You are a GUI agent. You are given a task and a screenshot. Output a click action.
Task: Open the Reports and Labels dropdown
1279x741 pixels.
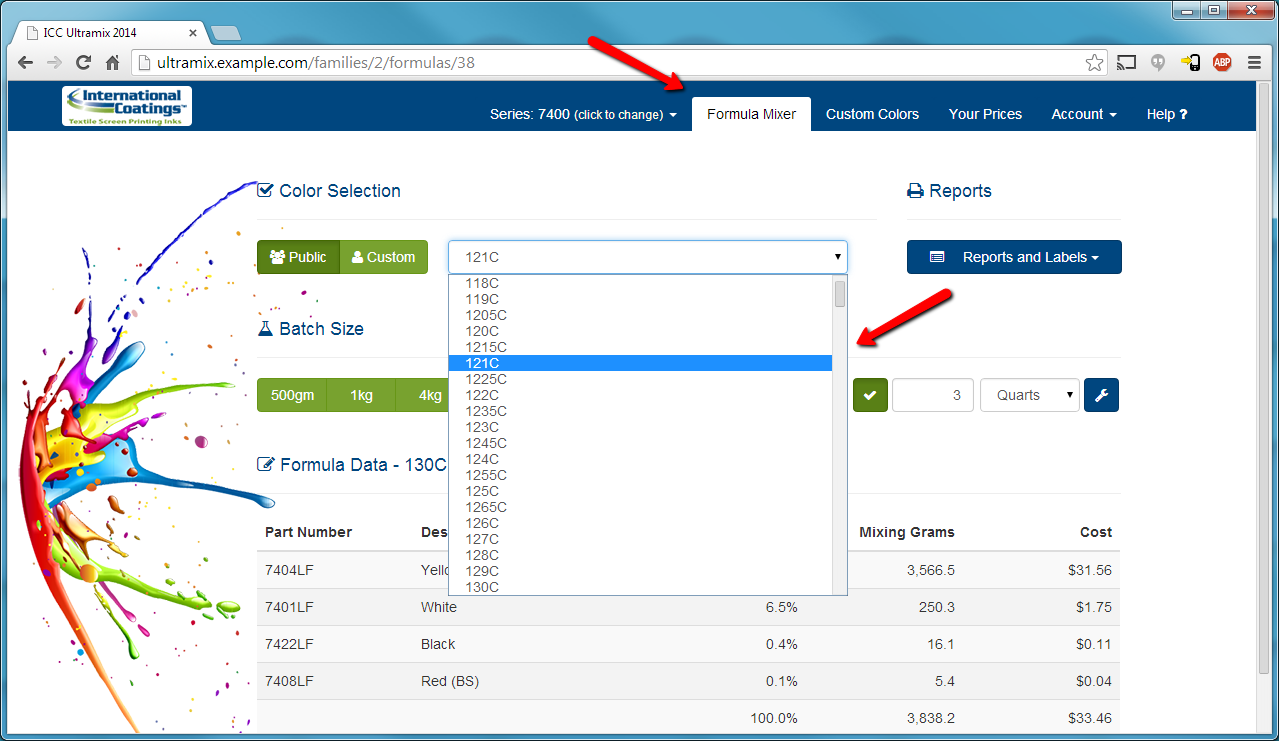1014,257
